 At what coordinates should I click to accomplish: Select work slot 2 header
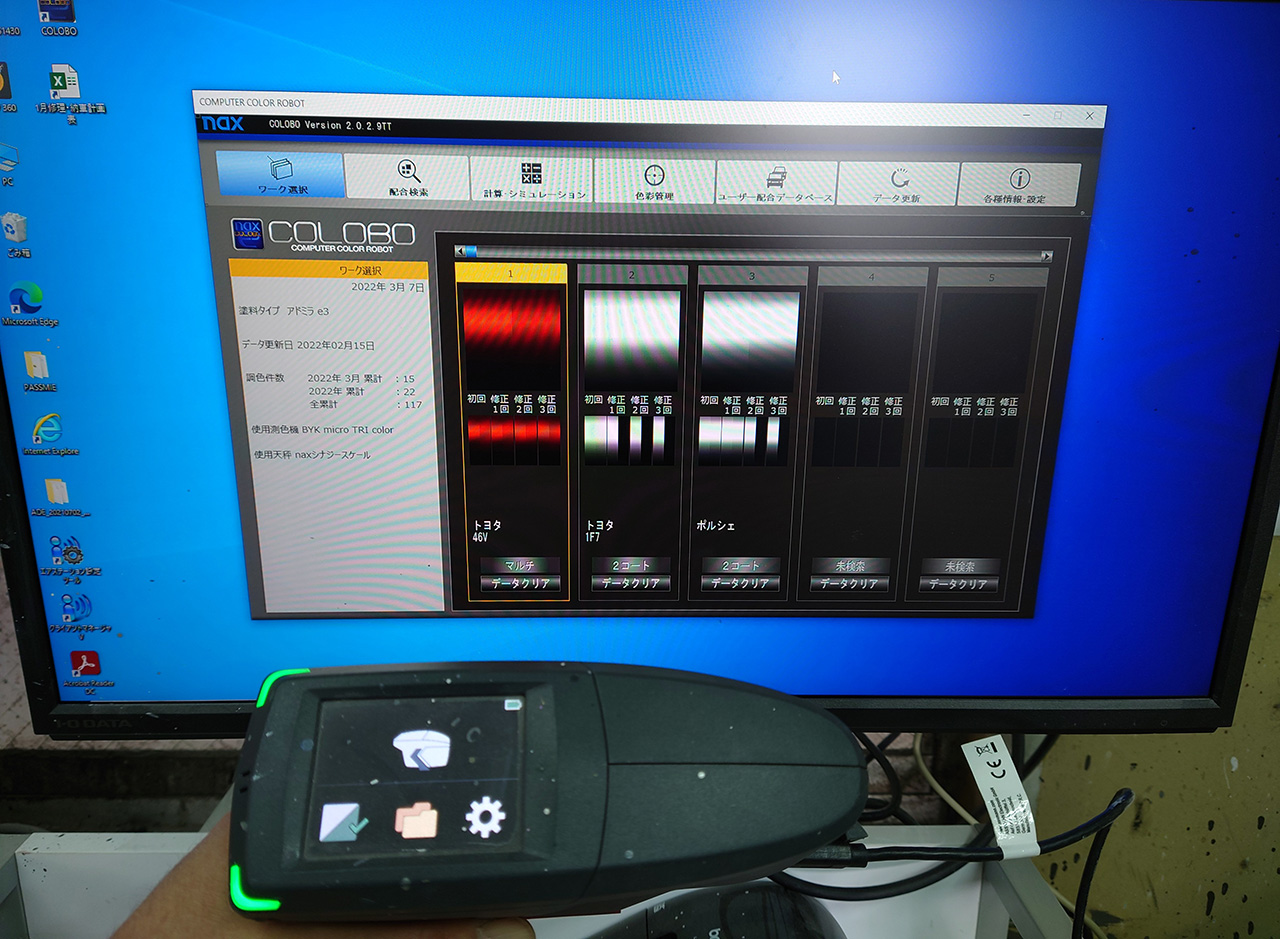(632, 275)
